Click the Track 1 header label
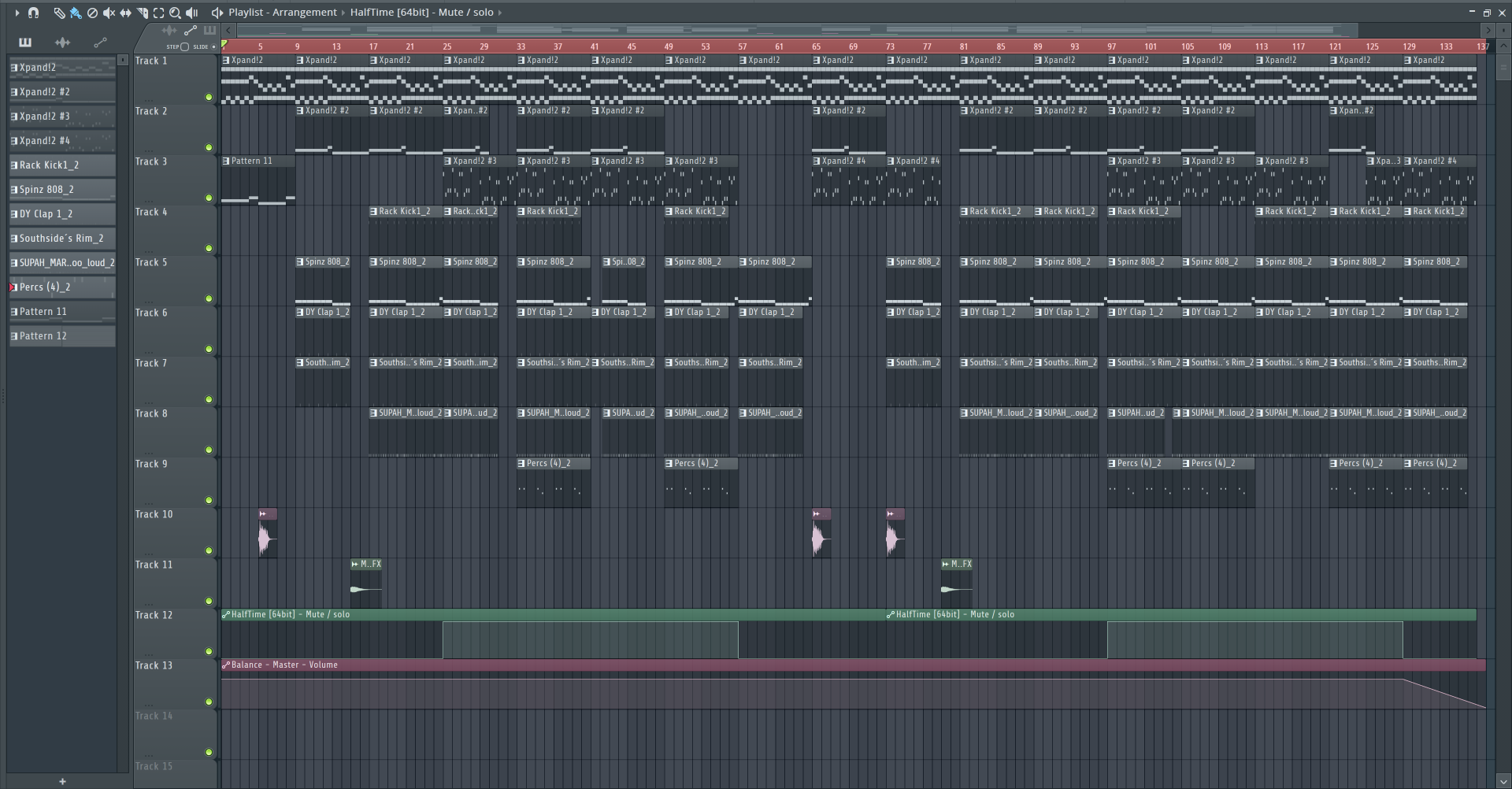Image resolution: width=1512 pixels, height=789 pixels. coord(151,61)
